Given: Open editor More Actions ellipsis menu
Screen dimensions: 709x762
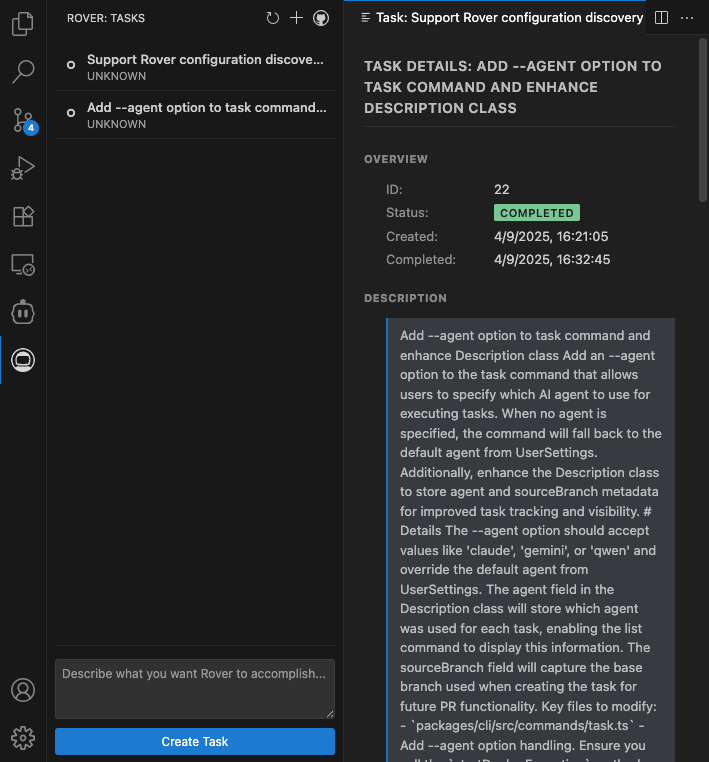Looking at the screenshot, I should (x=686, y=18).
